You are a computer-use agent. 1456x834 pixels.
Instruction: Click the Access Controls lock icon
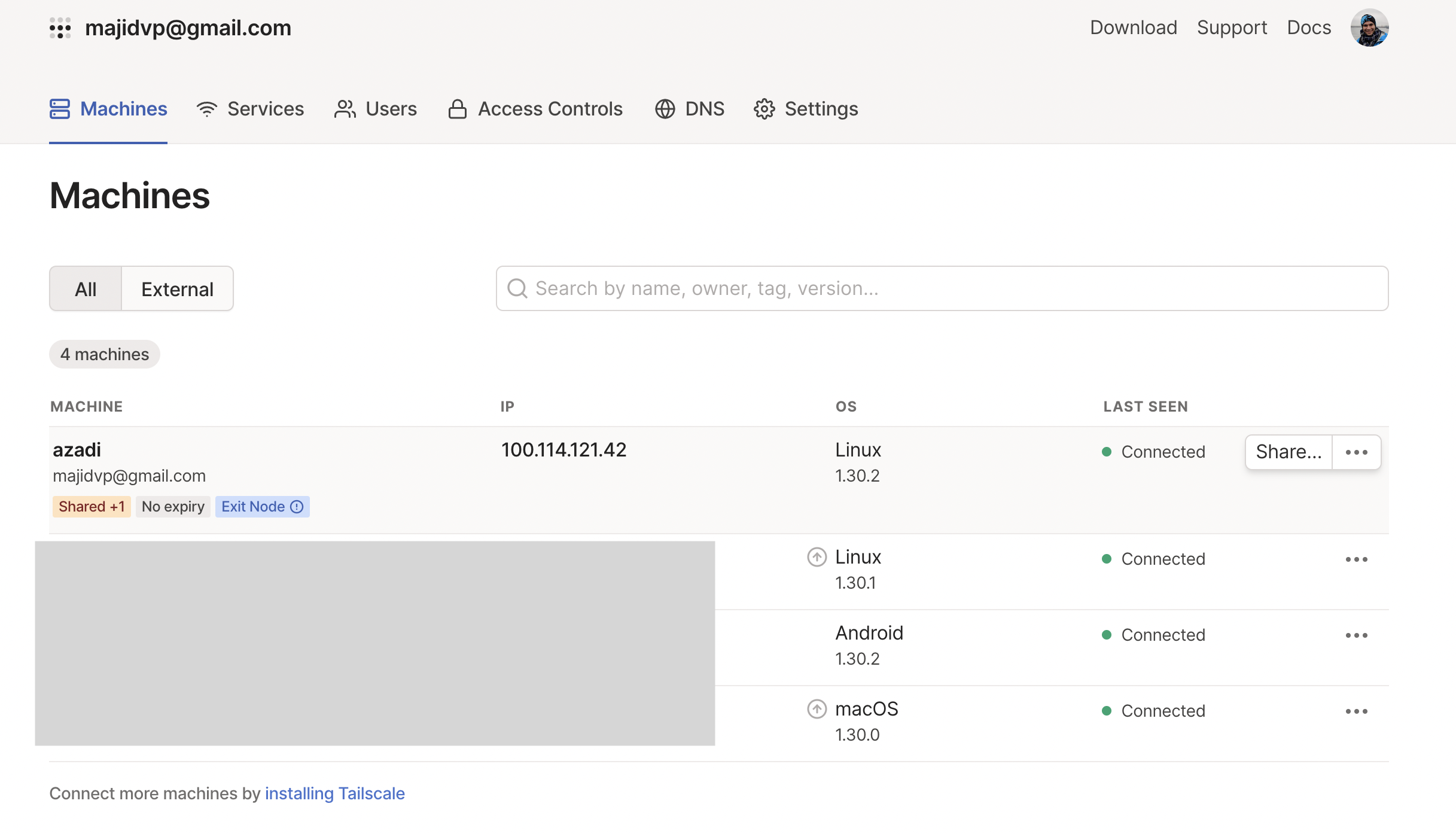(458, 109)
